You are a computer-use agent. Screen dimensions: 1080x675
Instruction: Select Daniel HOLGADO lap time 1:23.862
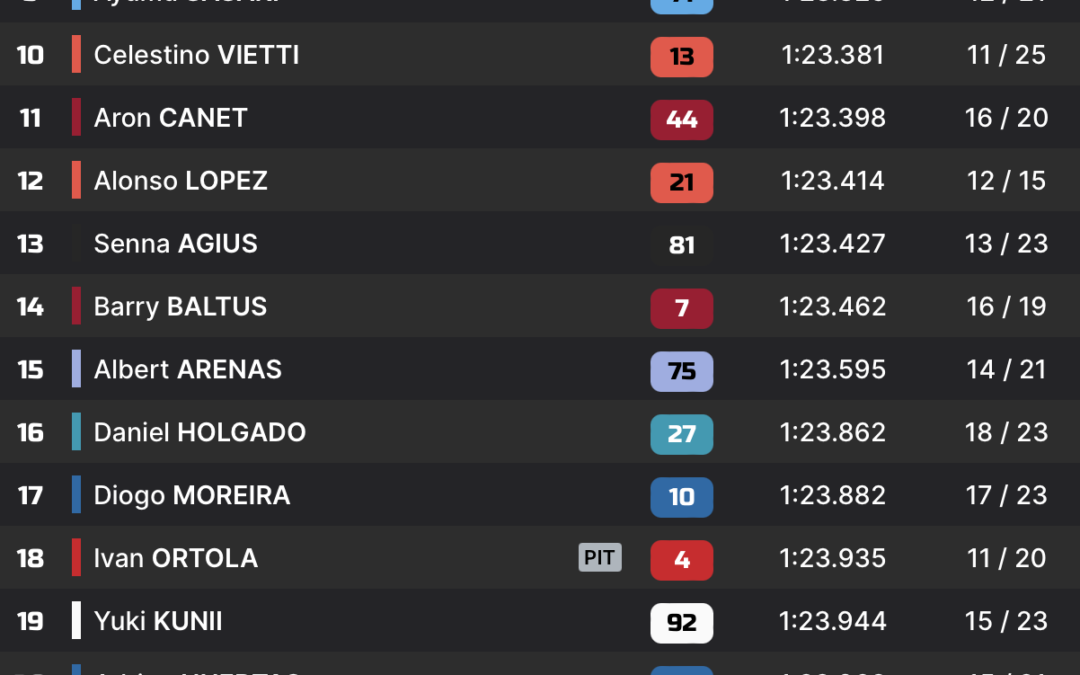(x=832, y=433)
